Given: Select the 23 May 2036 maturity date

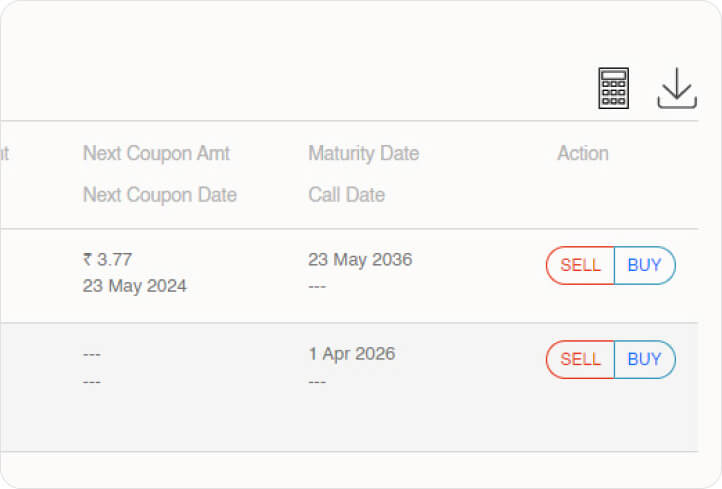Looking at the screenshot, I should [360, 260].
